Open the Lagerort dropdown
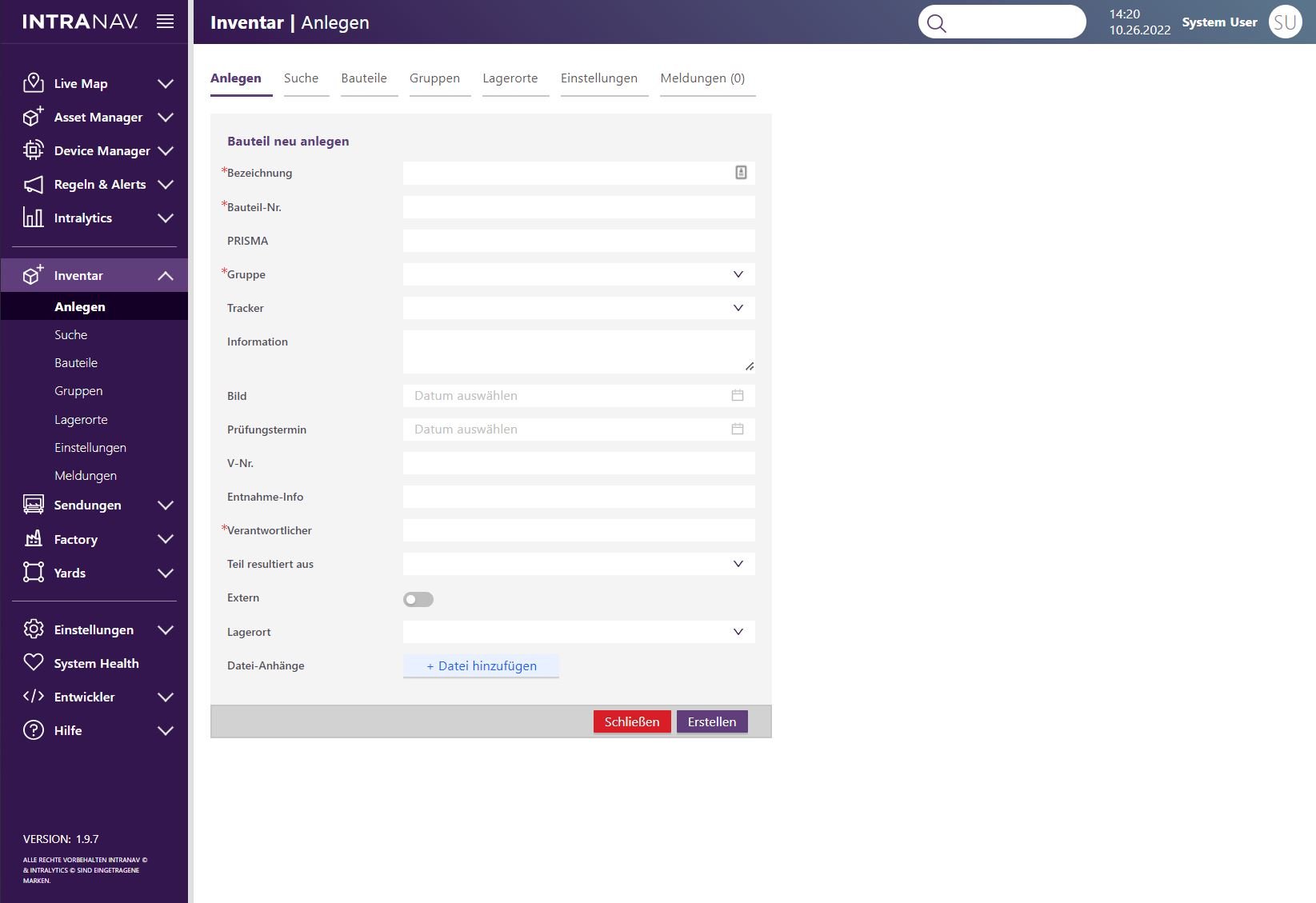 tap(578, 632)
